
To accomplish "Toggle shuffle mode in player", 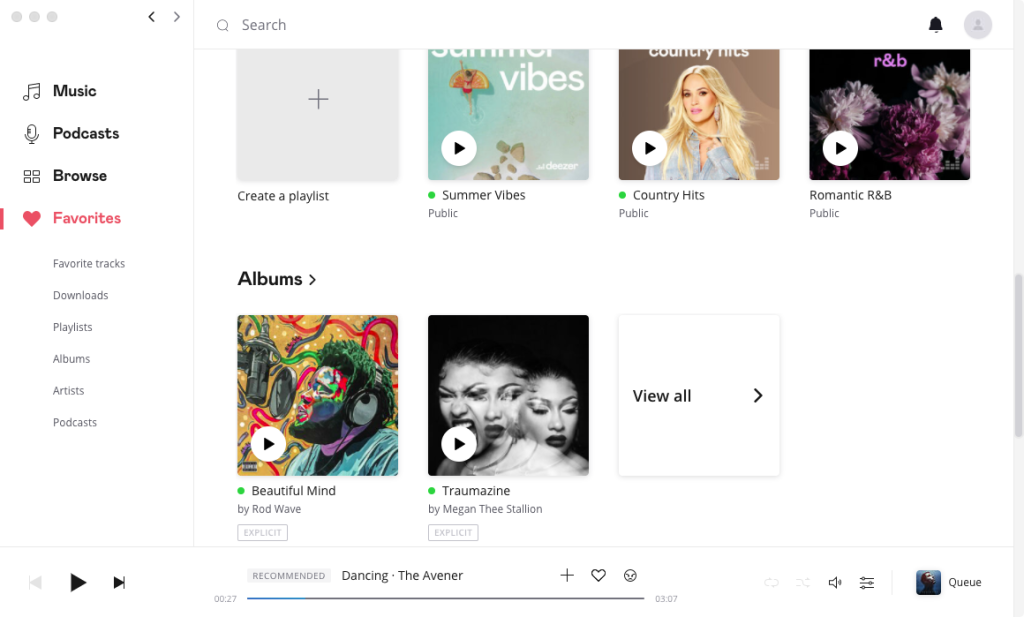I will pos(803,582).
